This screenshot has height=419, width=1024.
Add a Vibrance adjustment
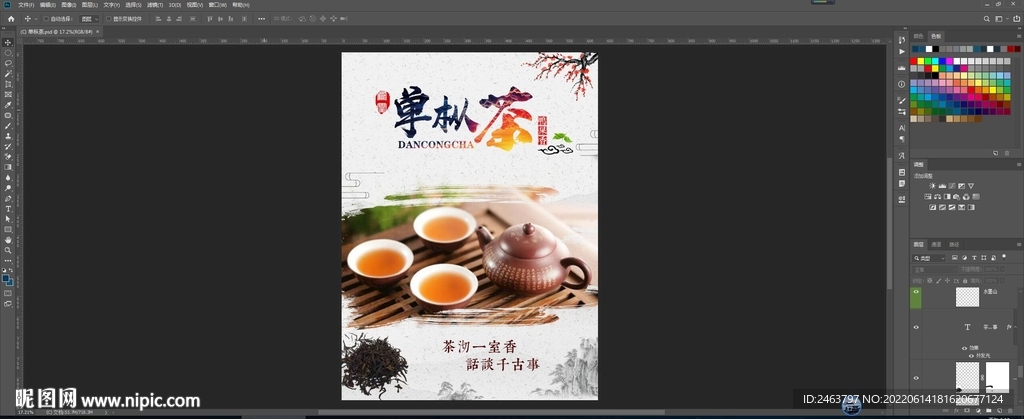click(x=971, y=186)
